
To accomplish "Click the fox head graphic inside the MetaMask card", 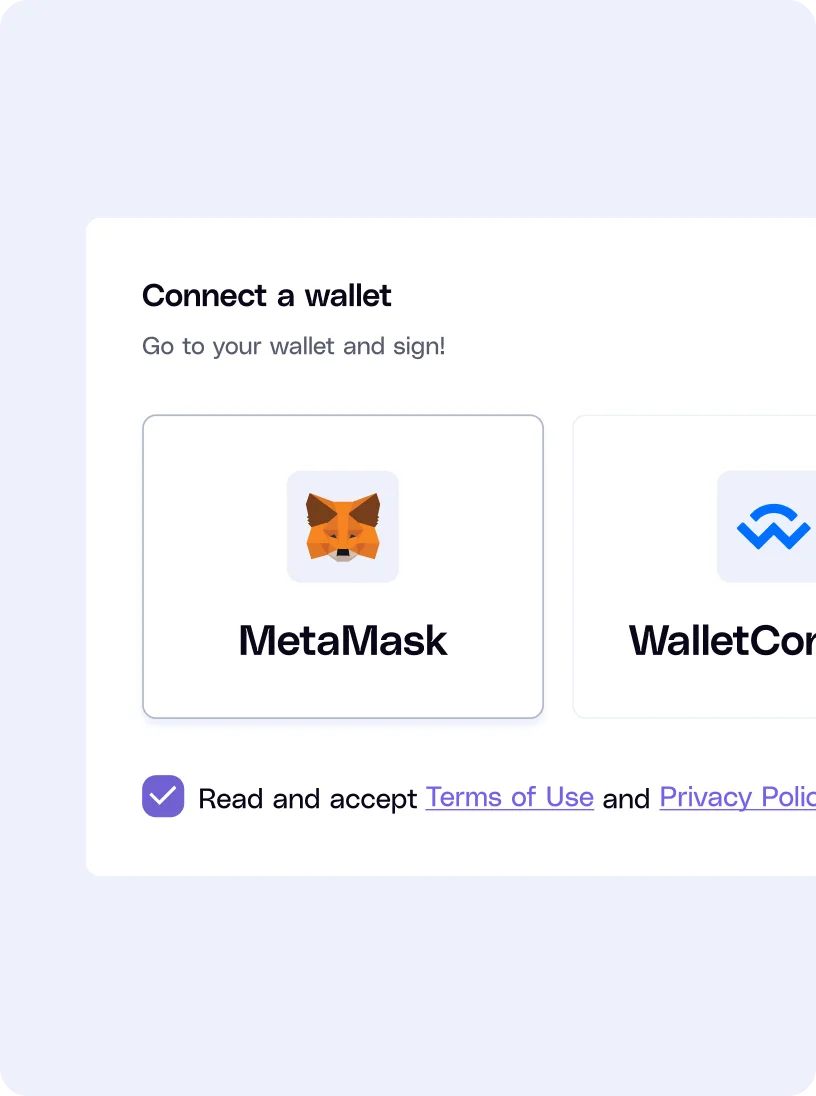I will (343, 526).
